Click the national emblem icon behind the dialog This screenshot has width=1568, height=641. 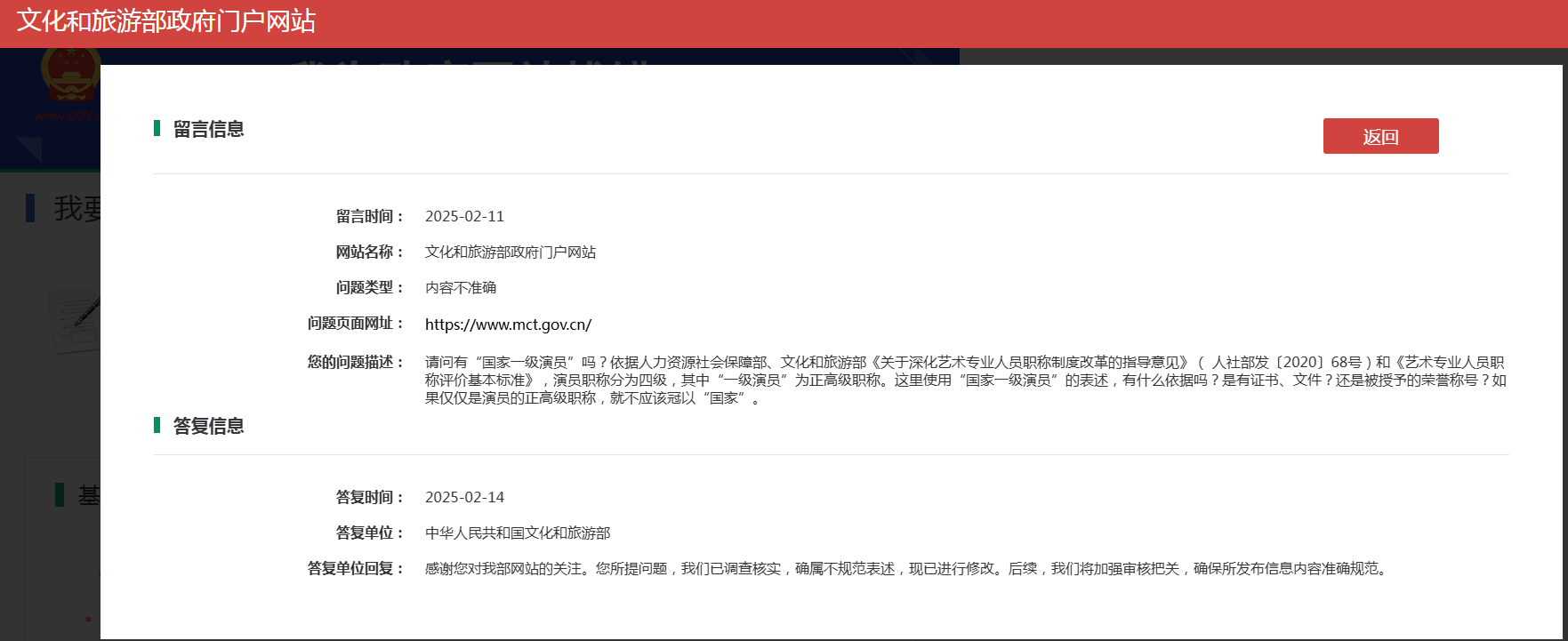69,76
